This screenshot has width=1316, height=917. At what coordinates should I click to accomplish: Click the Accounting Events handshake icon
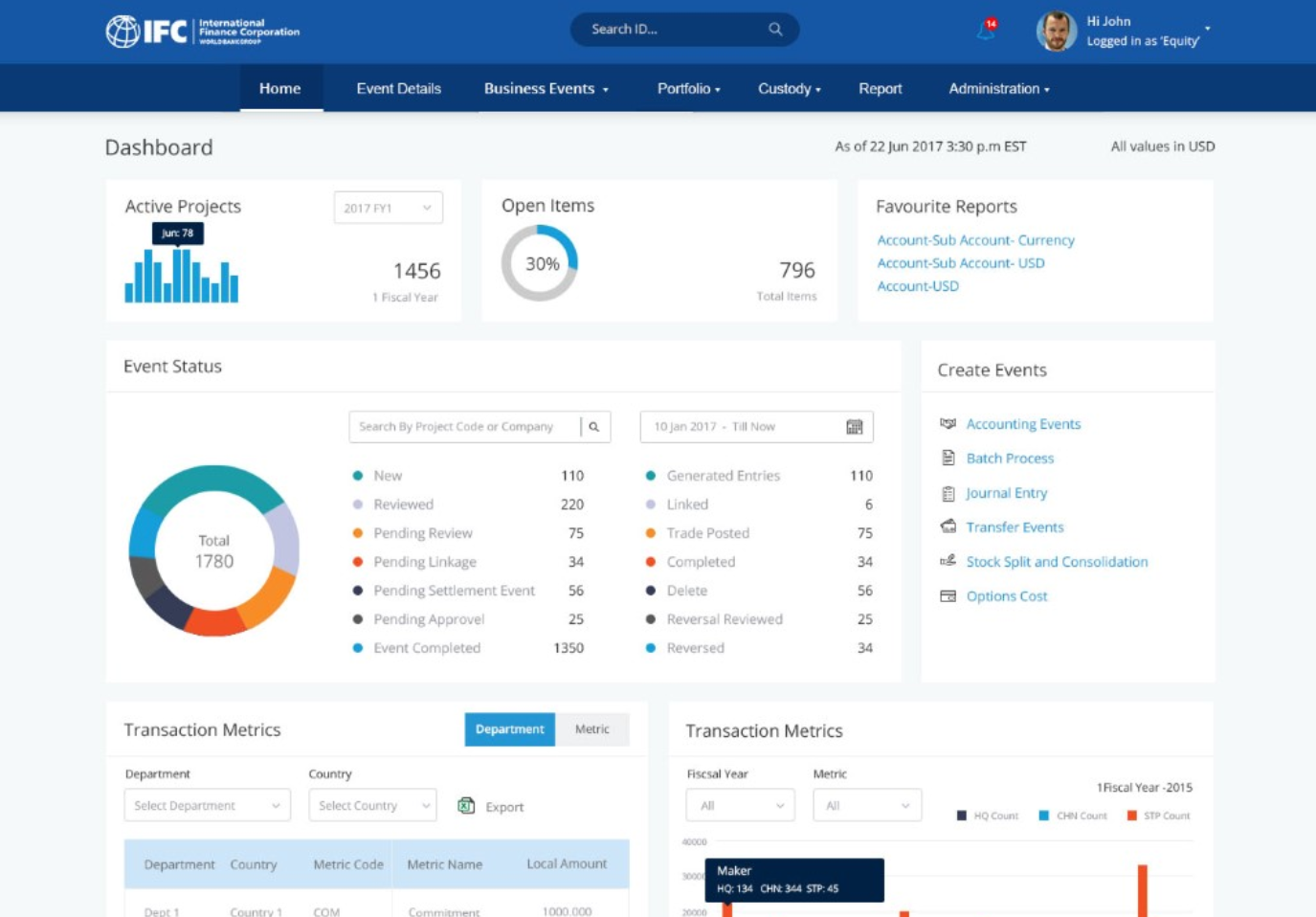pyautogui.click(x=948, y=423)
